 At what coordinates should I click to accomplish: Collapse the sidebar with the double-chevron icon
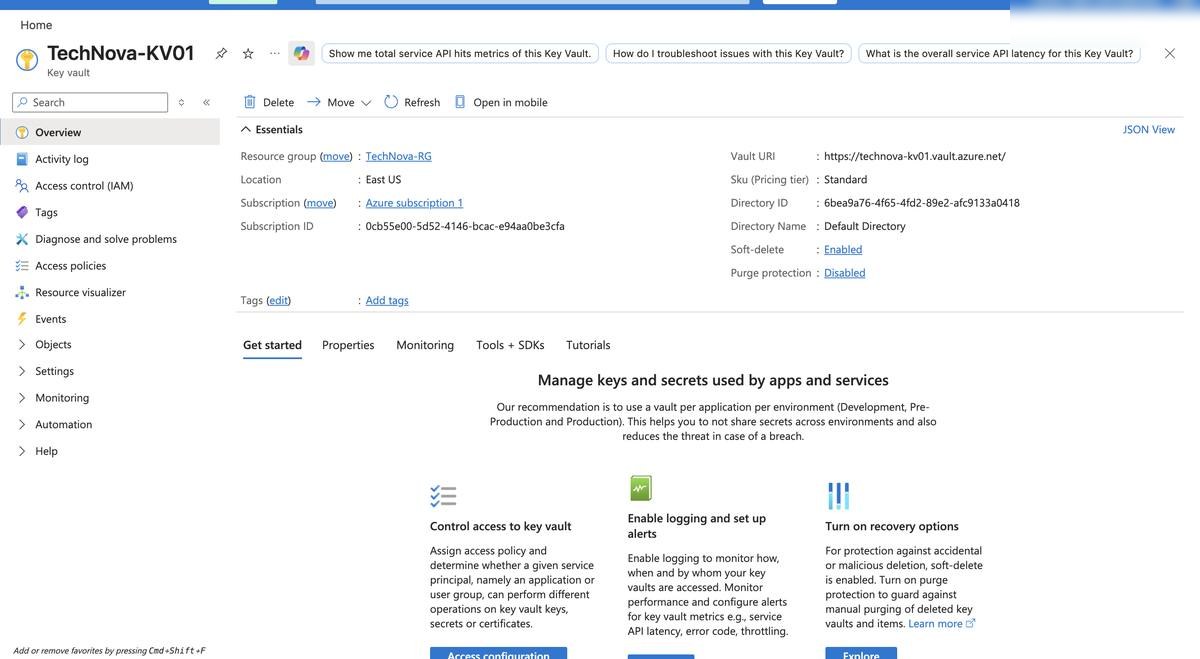click(x=206, y=102)
